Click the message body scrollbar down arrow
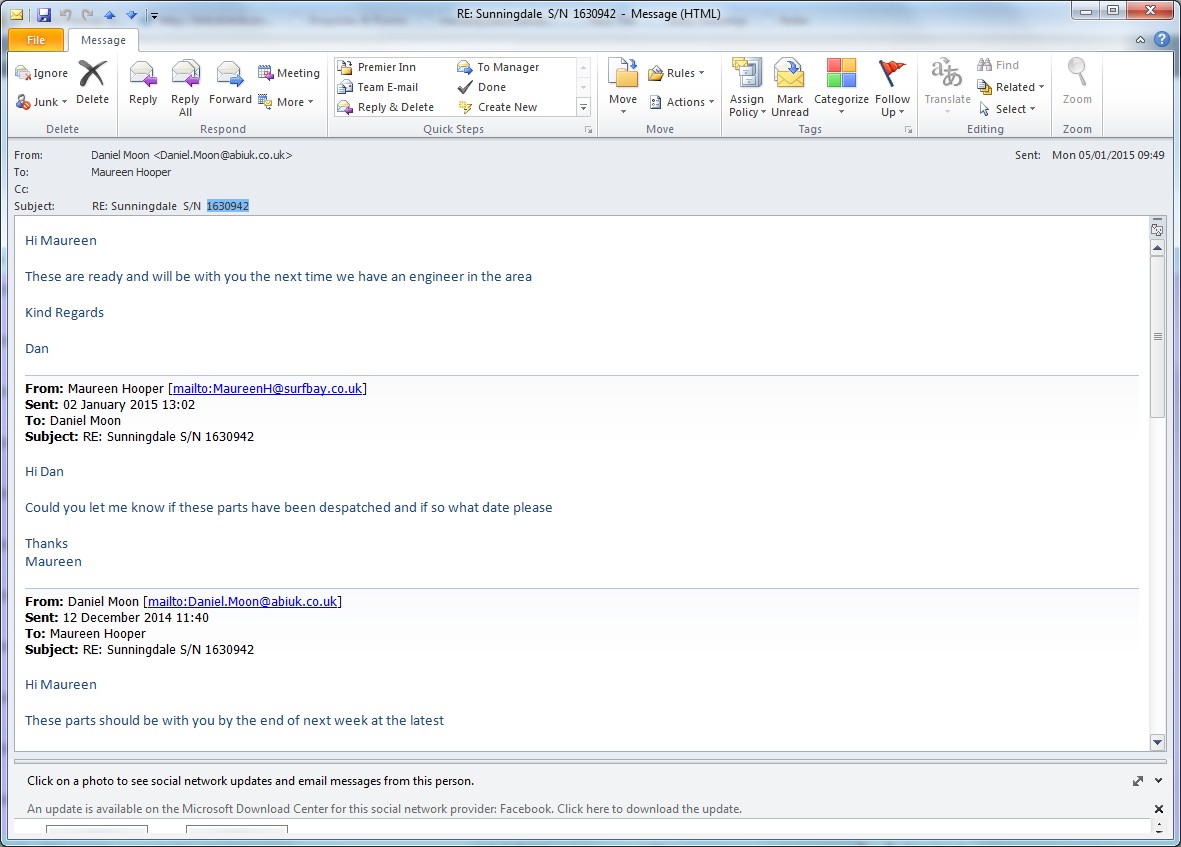 [1158, 742]
